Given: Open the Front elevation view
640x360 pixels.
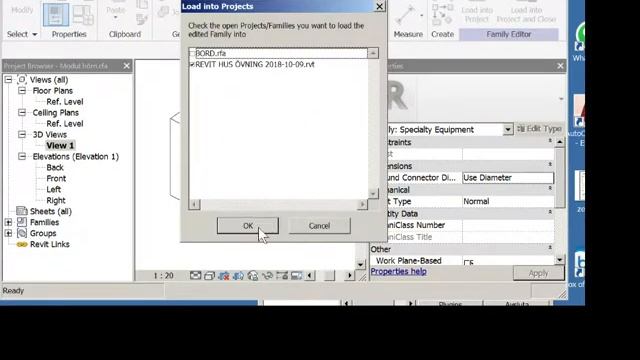Looking at the screenshot, I should coord(56,178).
